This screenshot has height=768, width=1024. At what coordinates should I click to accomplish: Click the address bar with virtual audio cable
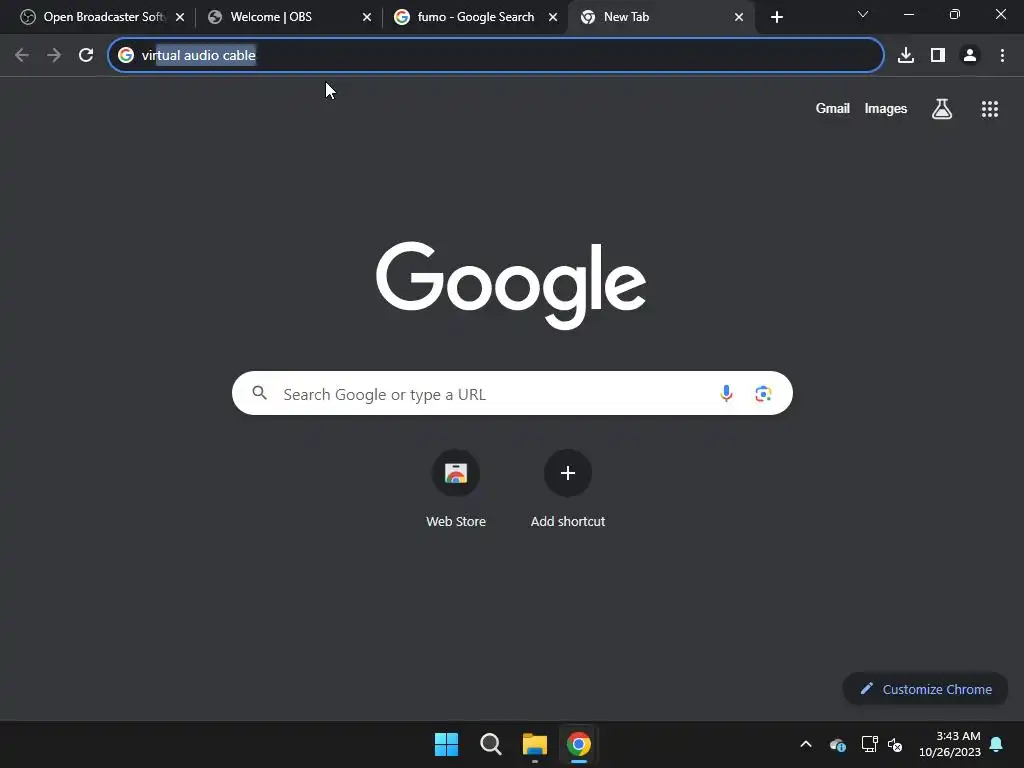tap(496, 56)
